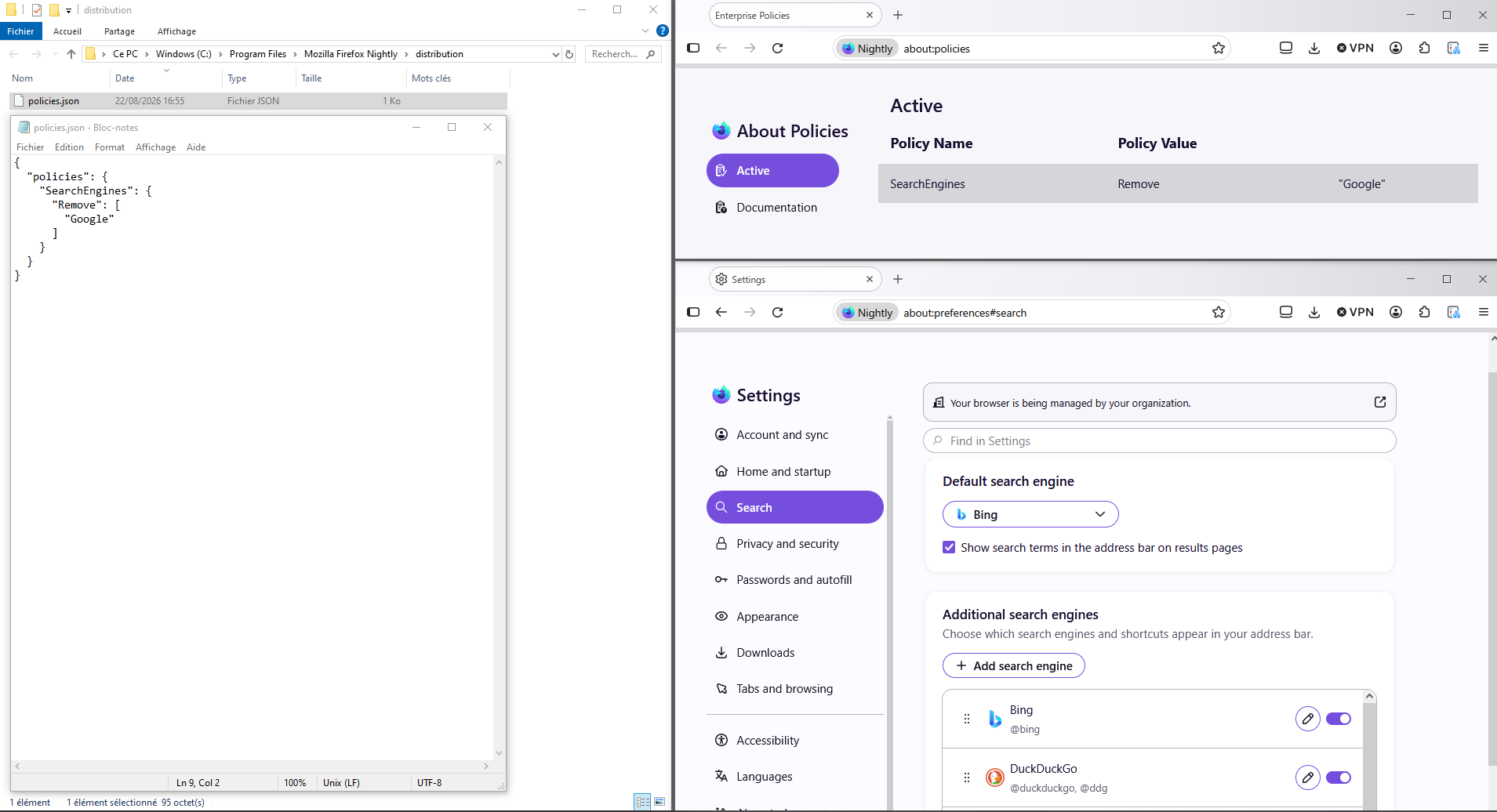Select Active in the About Policies sidebar
Image resolution: width=1497 pixels, height=812 pixels.
772,170
